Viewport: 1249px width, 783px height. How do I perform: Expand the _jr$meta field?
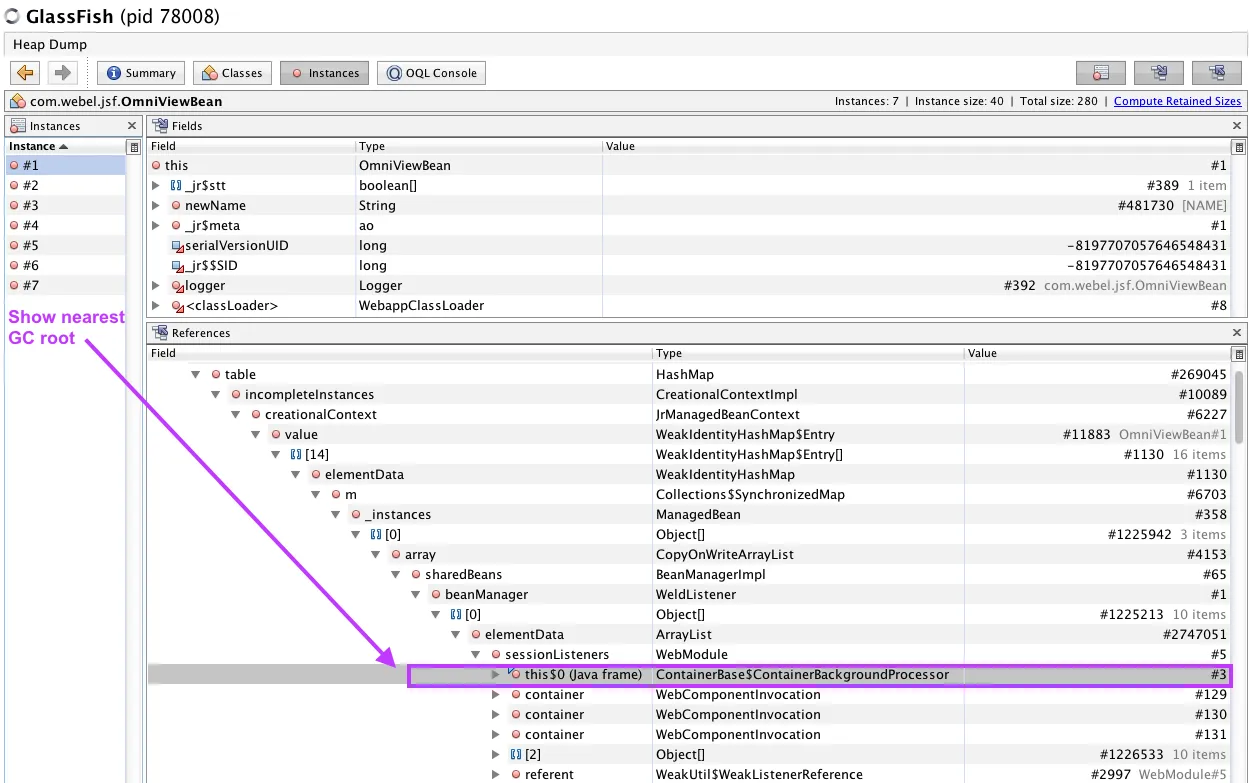156,225
